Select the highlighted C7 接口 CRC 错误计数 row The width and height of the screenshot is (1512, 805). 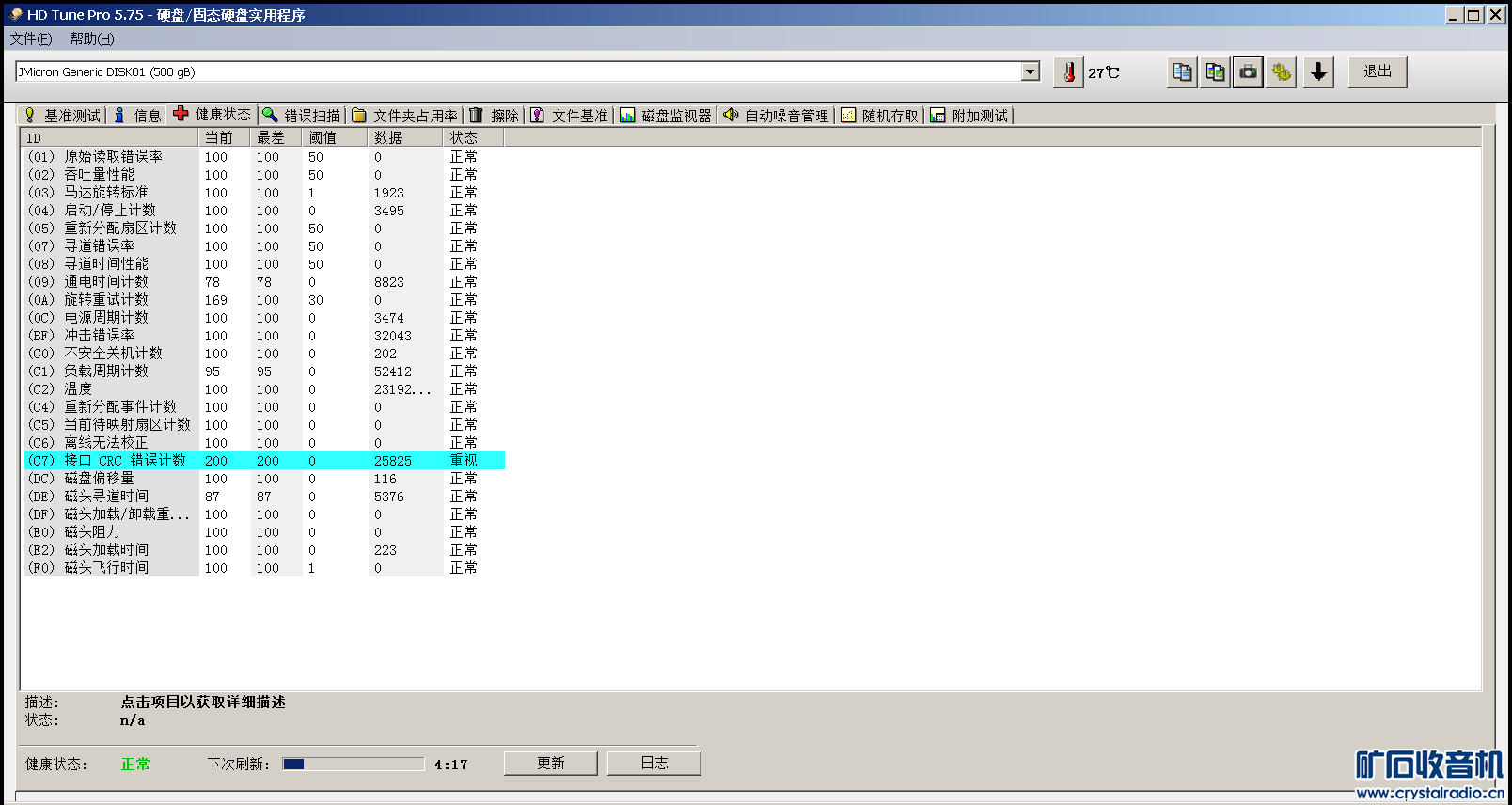(263, 461)
